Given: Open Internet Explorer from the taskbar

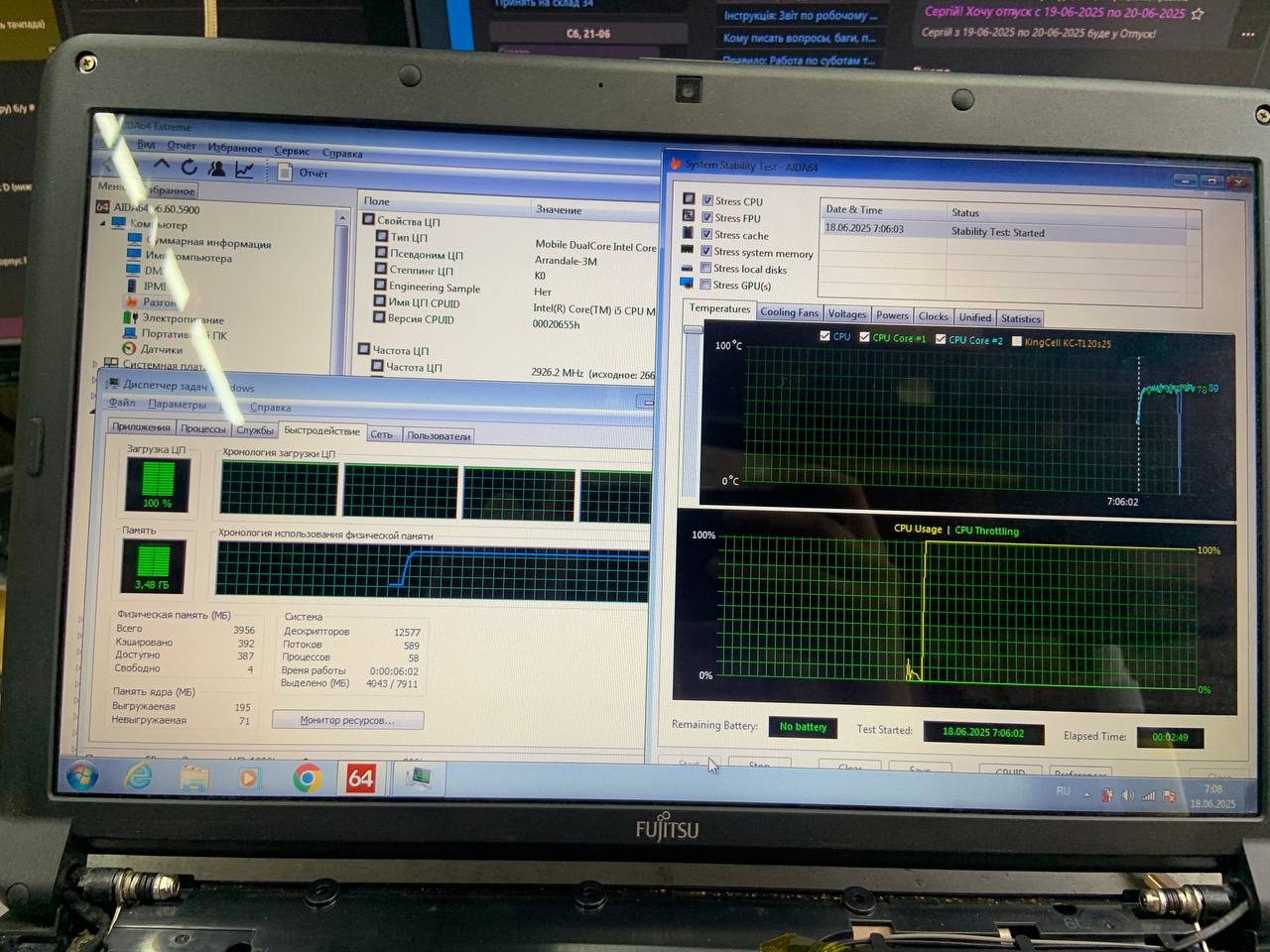Looking at the screenshot, I should [138, 776].
